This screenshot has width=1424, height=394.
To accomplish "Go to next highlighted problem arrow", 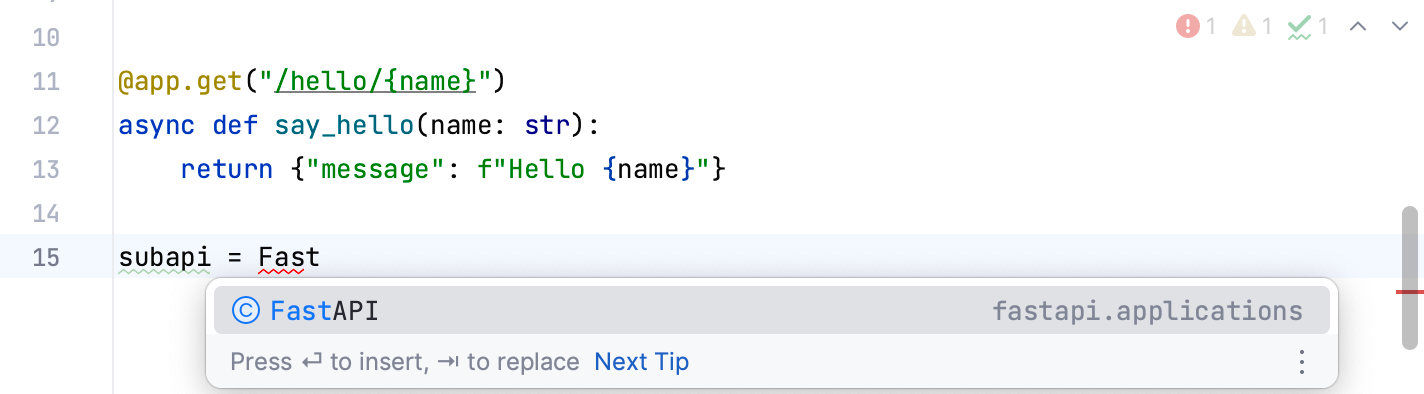I will click(x=1400, y=27).
